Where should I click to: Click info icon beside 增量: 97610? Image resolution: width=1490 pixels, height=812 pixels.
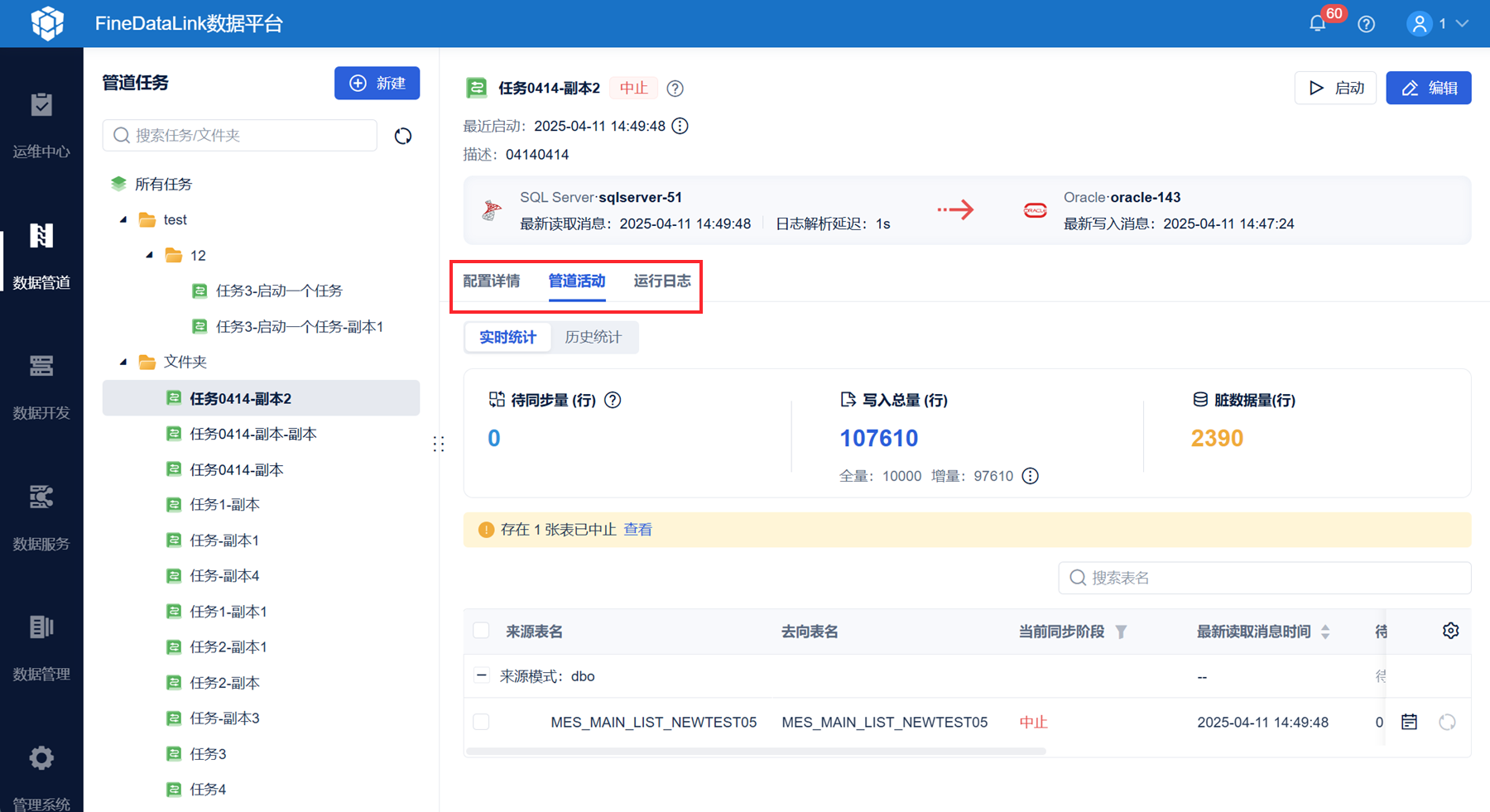(1030, 476)
